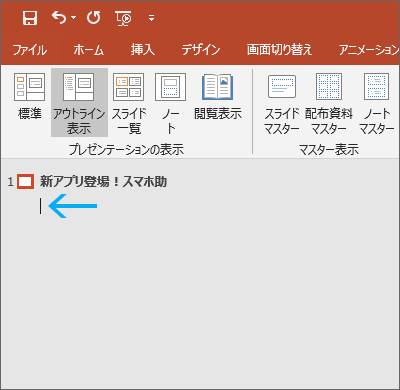The image size is (400, 390).
Task: Open the アニメーション ribbon tab
Action: 369,50
